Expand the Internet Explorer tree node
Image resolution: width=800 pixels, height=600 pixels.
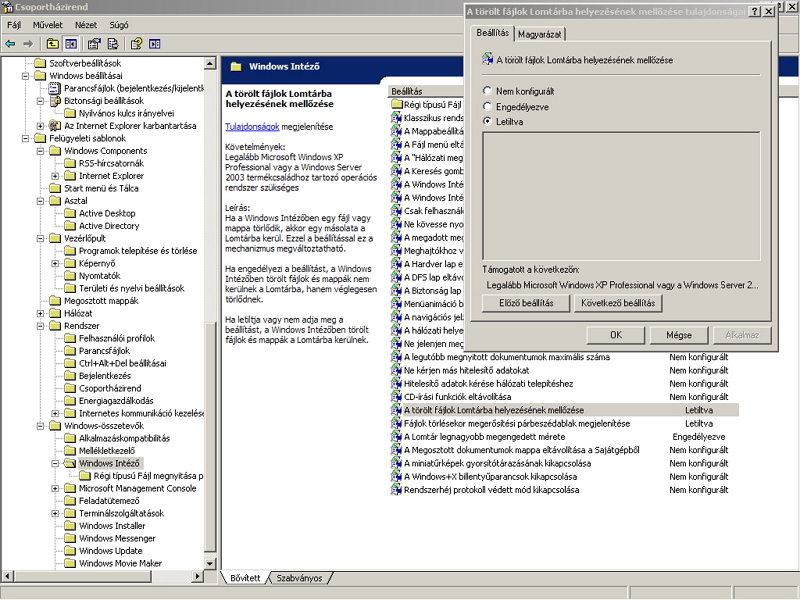pos(55,176)
